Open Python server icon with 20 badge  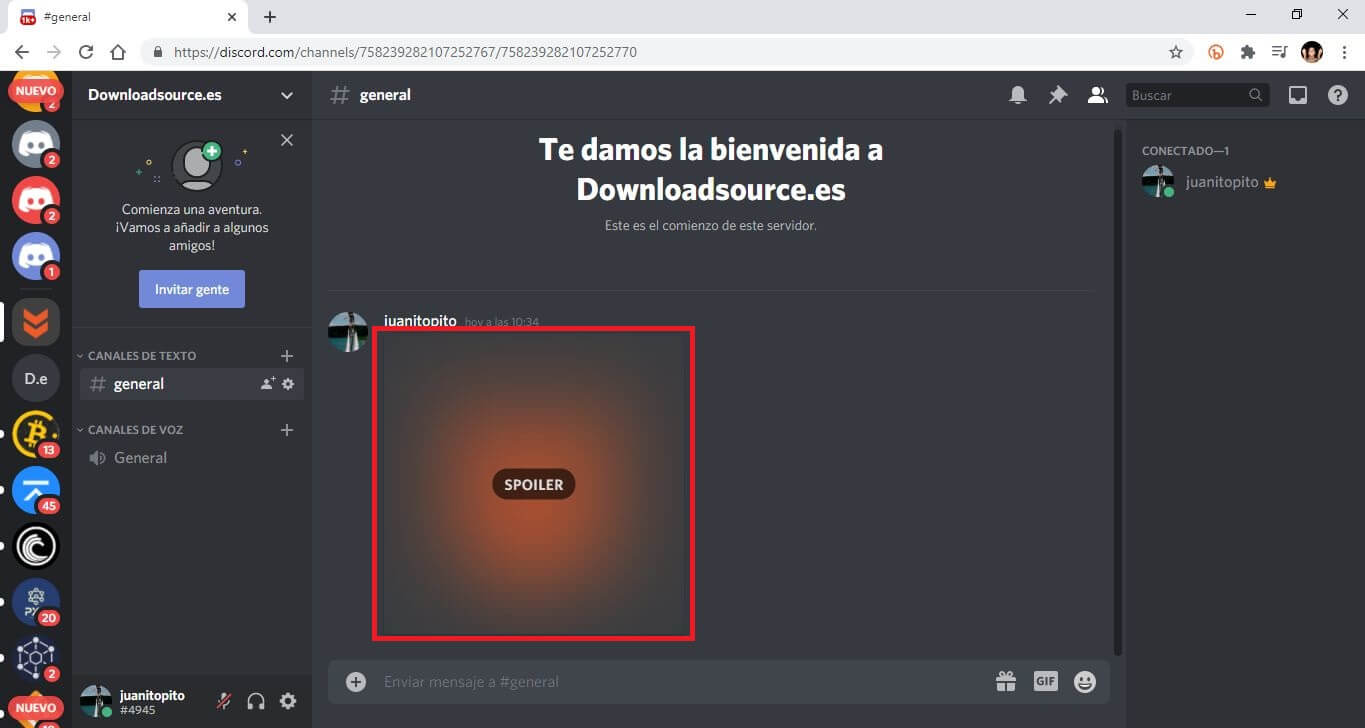[x=36, y=602]
